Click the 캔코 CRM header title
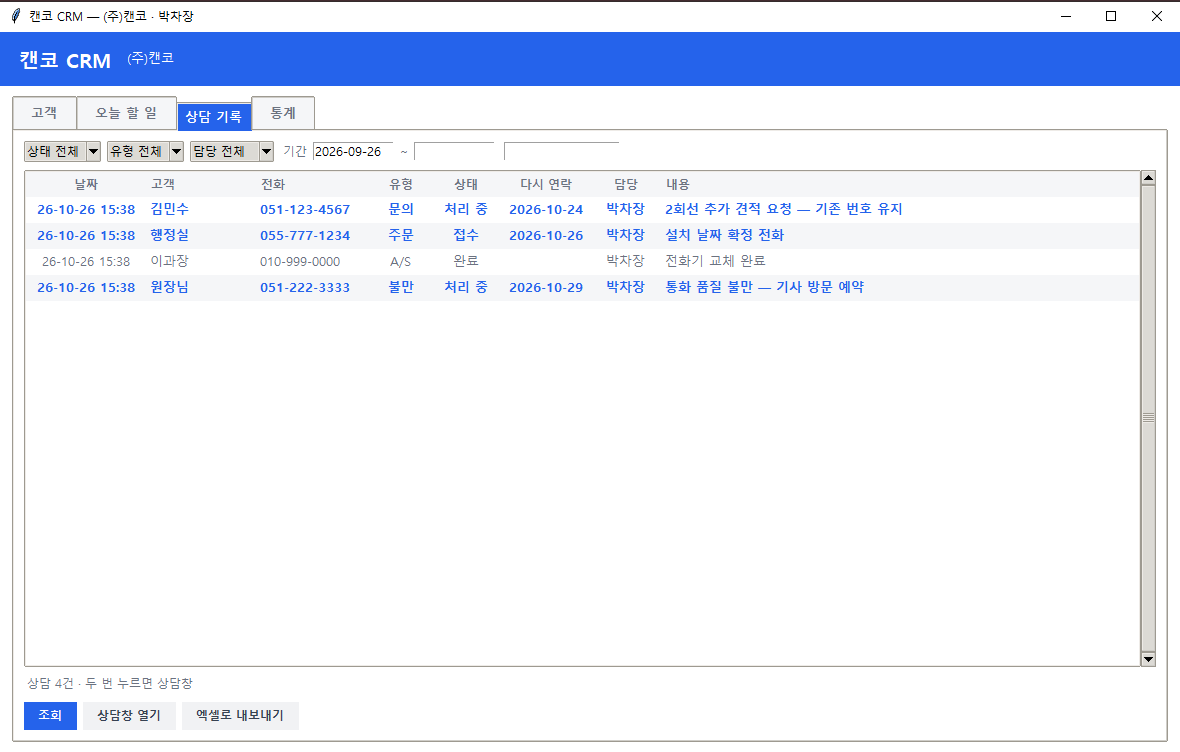This screenshot has height=752, width=1180. pos(65,60)
